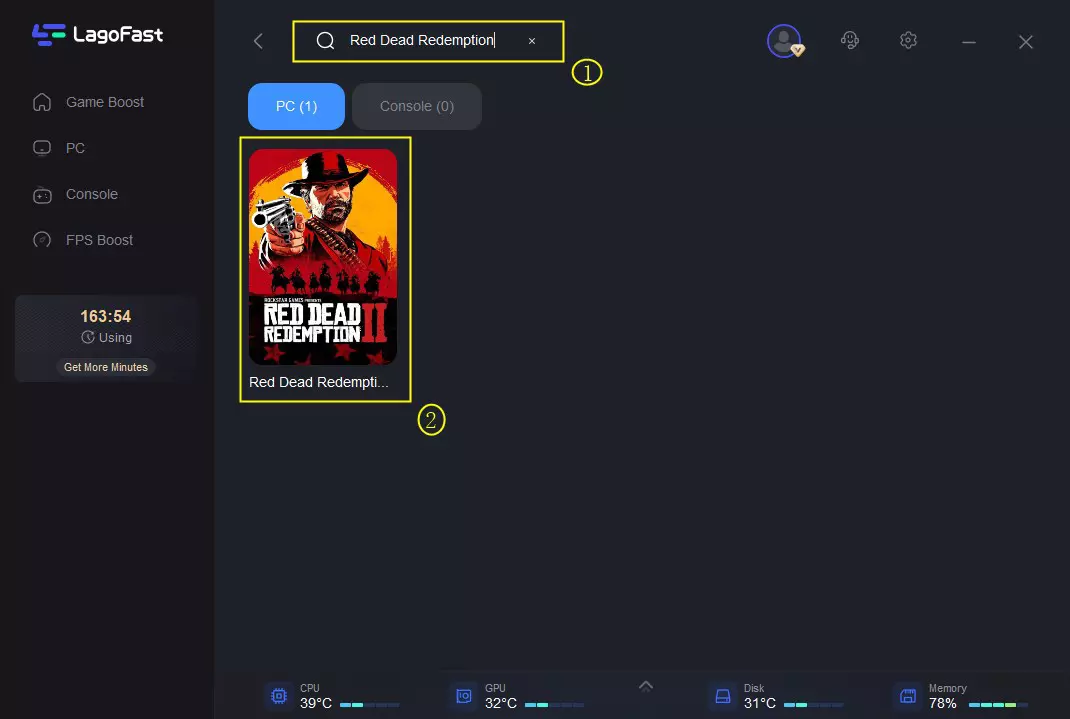Click the Red Dead Redempti... game title
Viewport: 1070px width, 719px height.
click(x=319, y=382)
